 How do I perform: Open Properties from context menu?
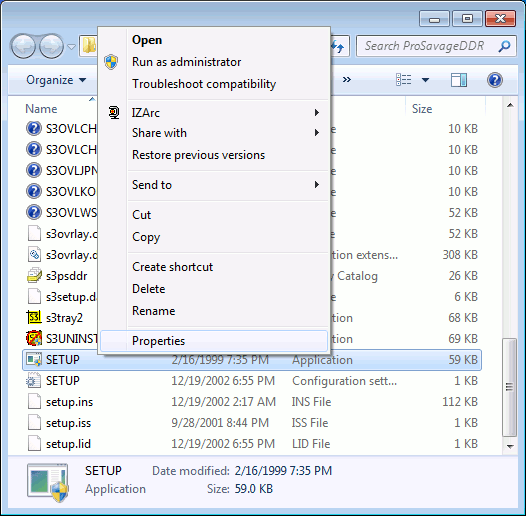click(214, 341)
